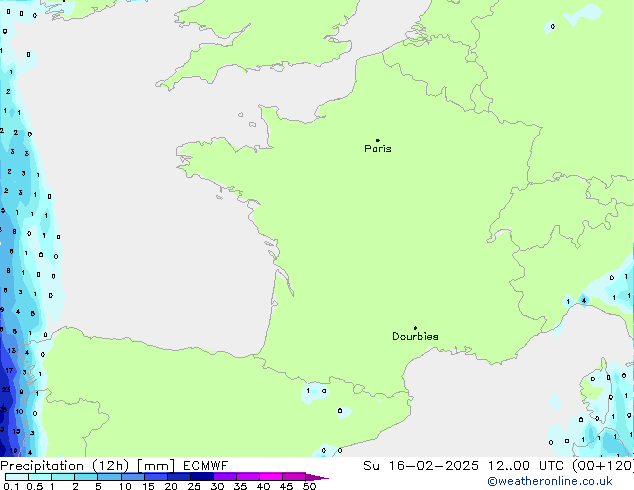Screen dimensions: 634x490
Task: Click the Dourbies location dot marker
Action: (415, 328)
